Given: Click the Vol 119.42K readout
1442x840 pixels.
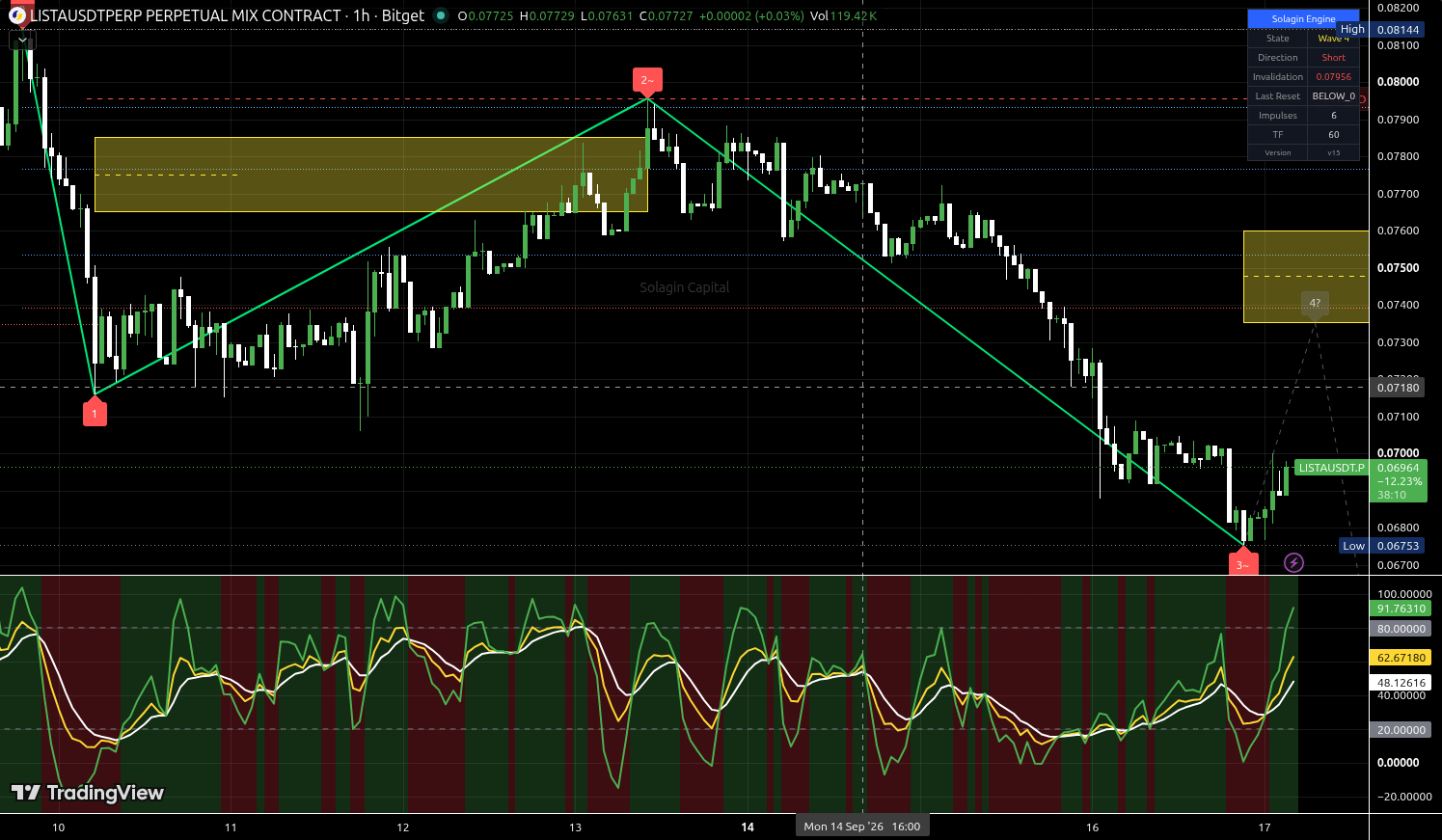Looking at the screenshot, I should point(842,15).
